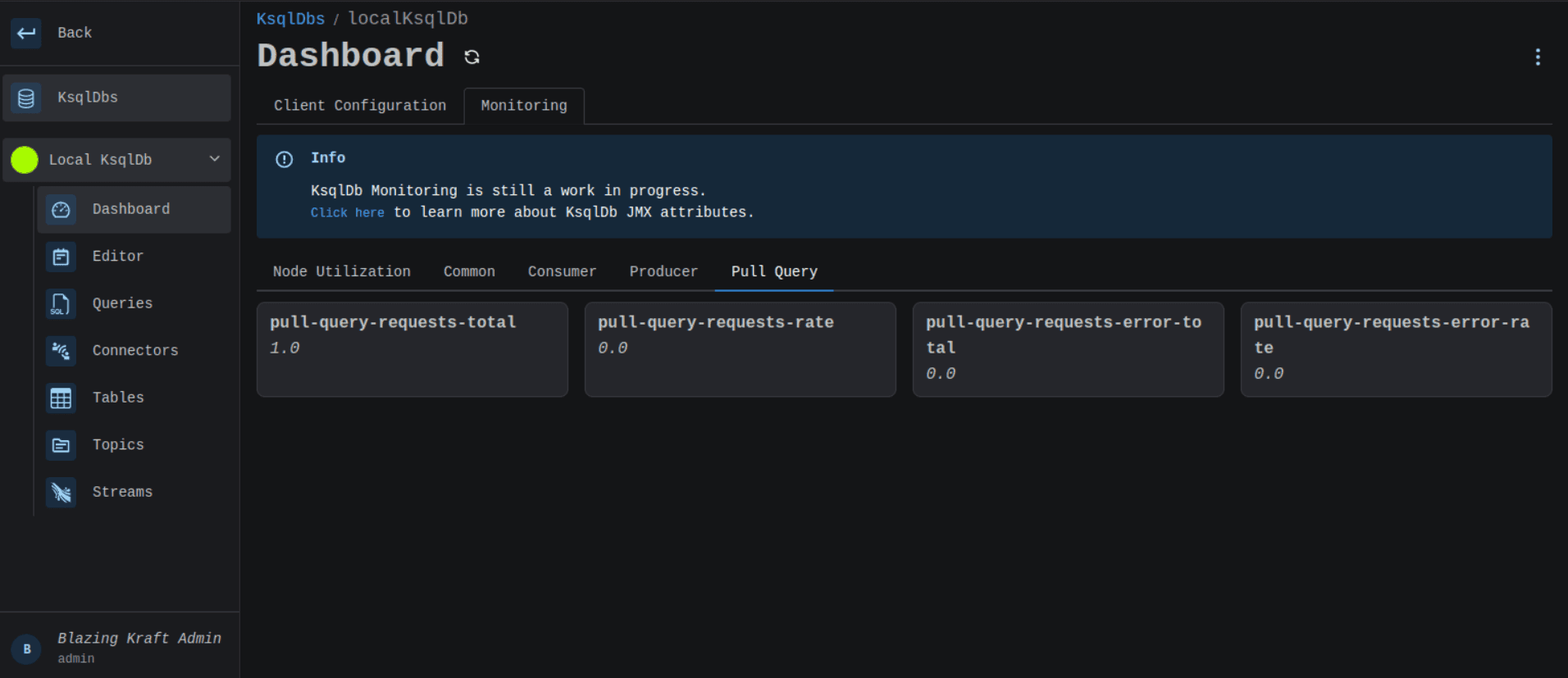Click the Back arrow icon
Viewport: 1568px width, 678px height.
point(26,33)
